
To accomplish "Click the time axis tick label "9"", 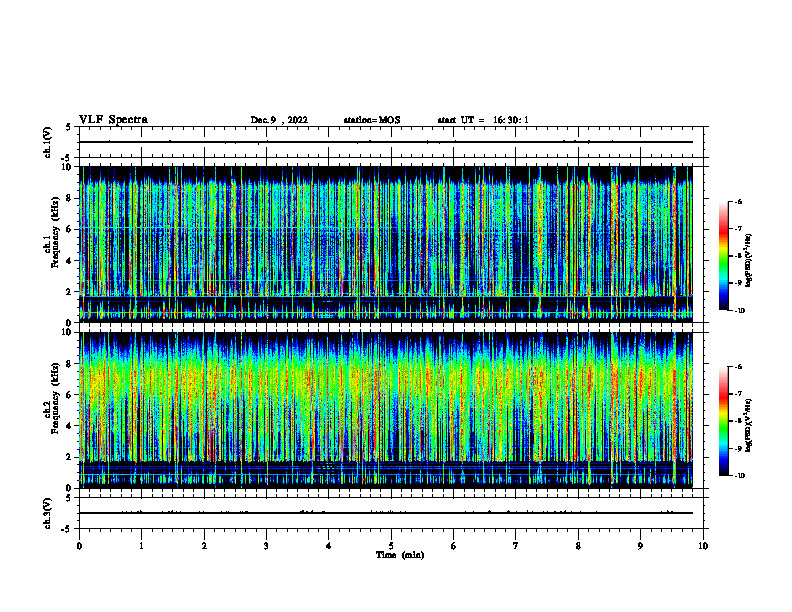I will click(x=640, y=546).
